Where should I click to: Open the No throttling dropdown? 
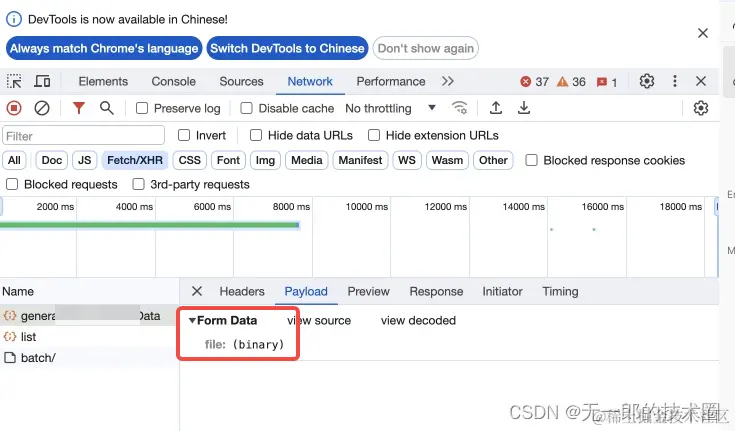[390, 108]
